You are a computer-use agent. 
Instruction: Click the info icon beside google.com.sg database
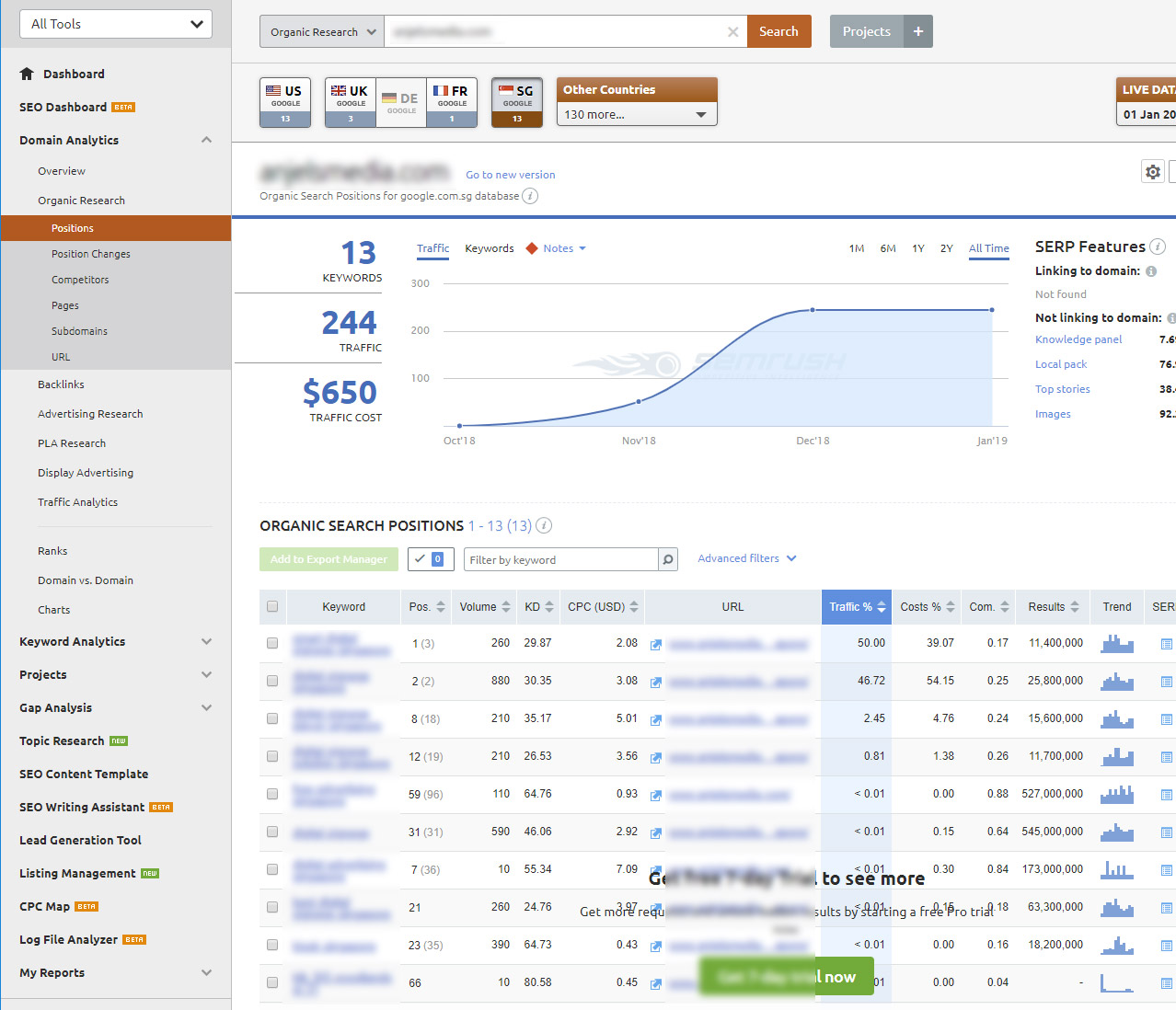(530, 196)
